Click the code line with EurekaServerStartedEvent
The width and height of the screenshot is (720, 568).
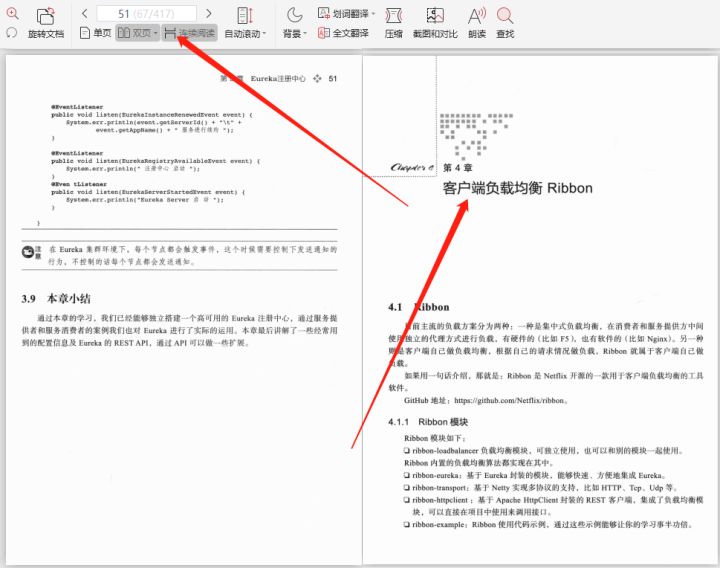click(x=148, y=192)
